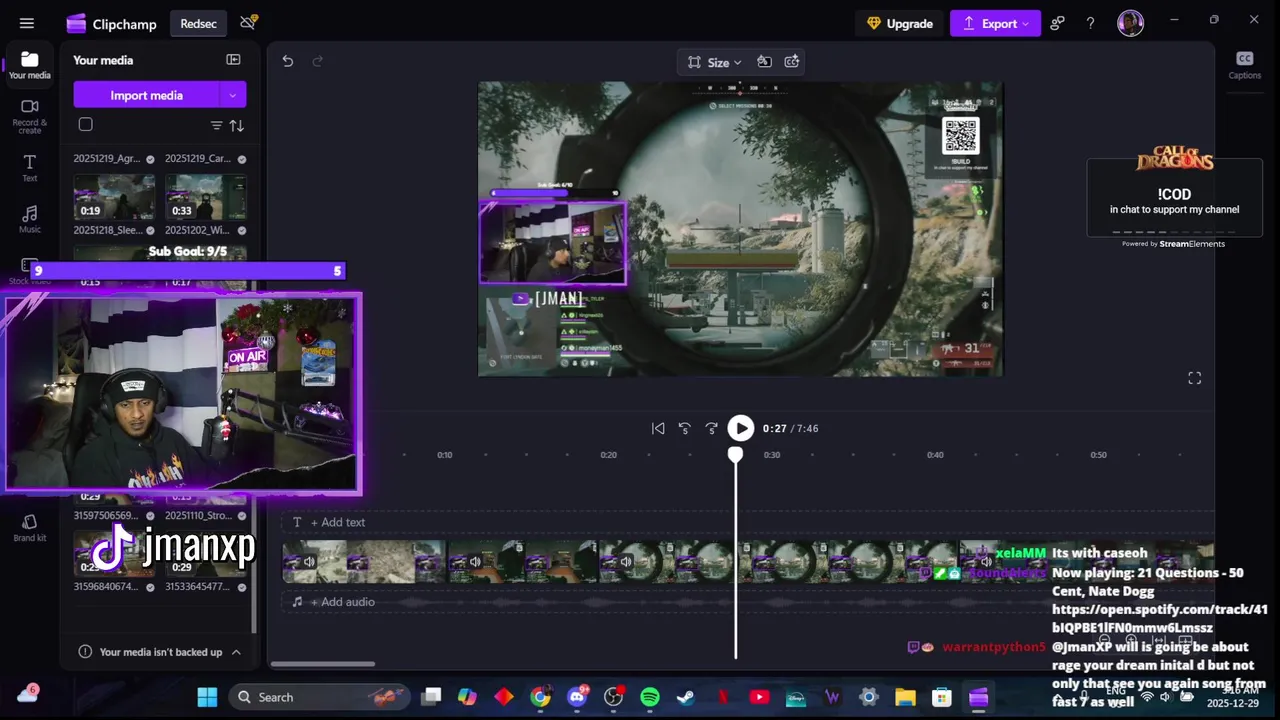Open File Explorer from the taskbar

click(x=905, y=697)
